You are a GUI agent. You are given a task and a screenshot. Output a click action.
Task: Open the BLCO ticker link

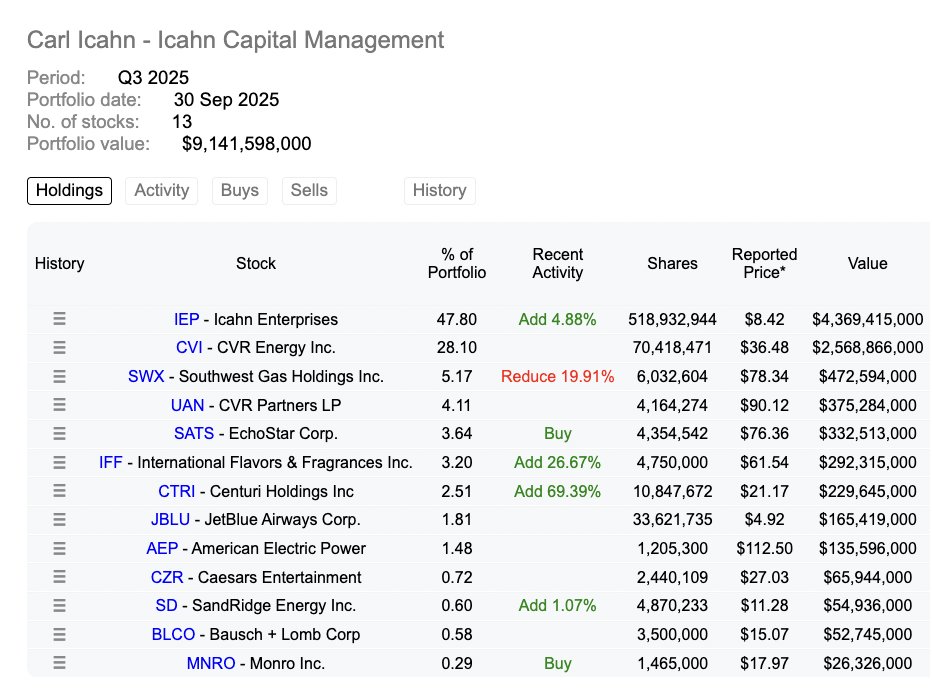(x=174, y=634)
